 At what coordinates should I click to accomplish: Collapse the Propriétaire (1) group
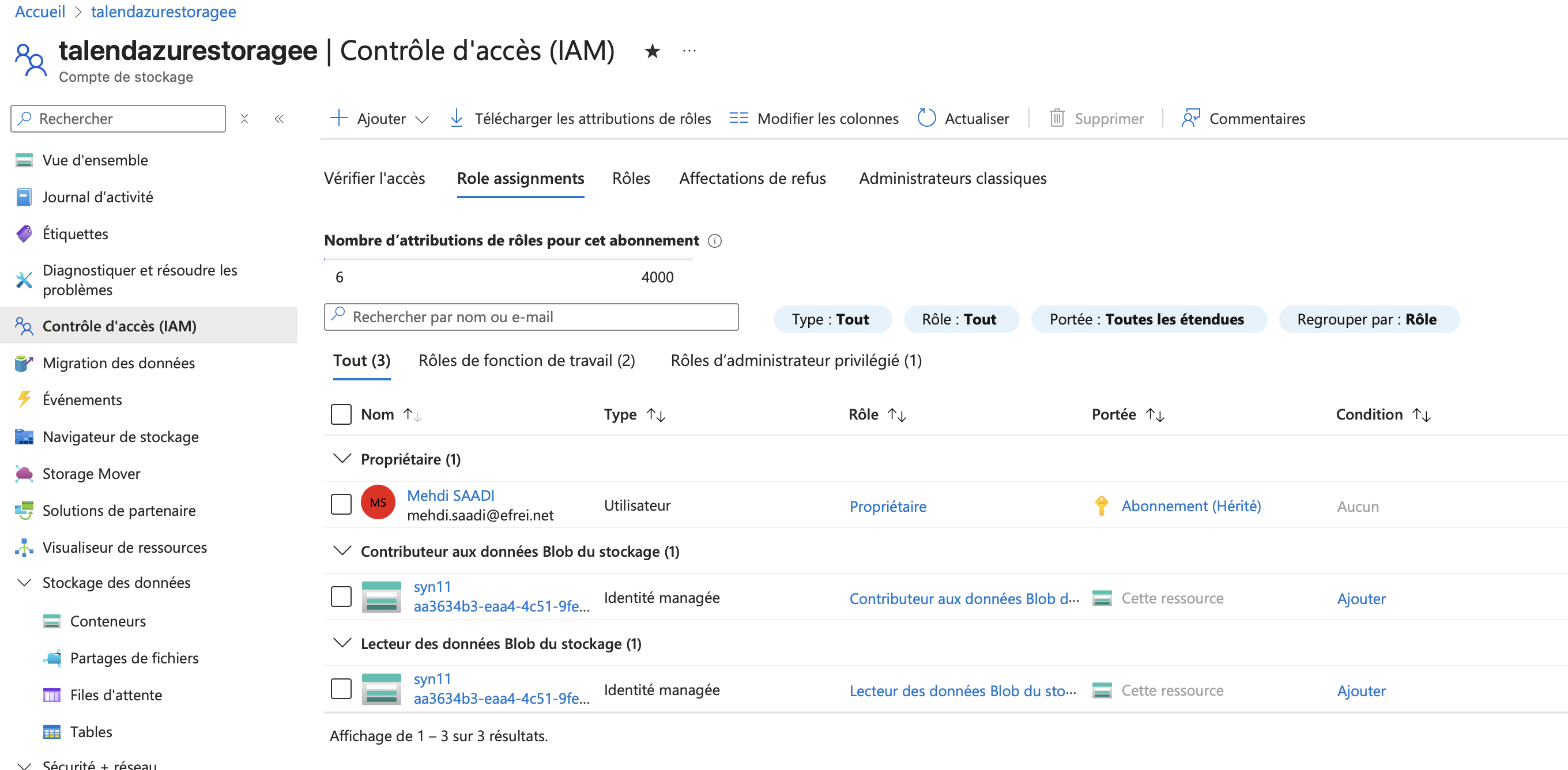(x=342, y=458)
